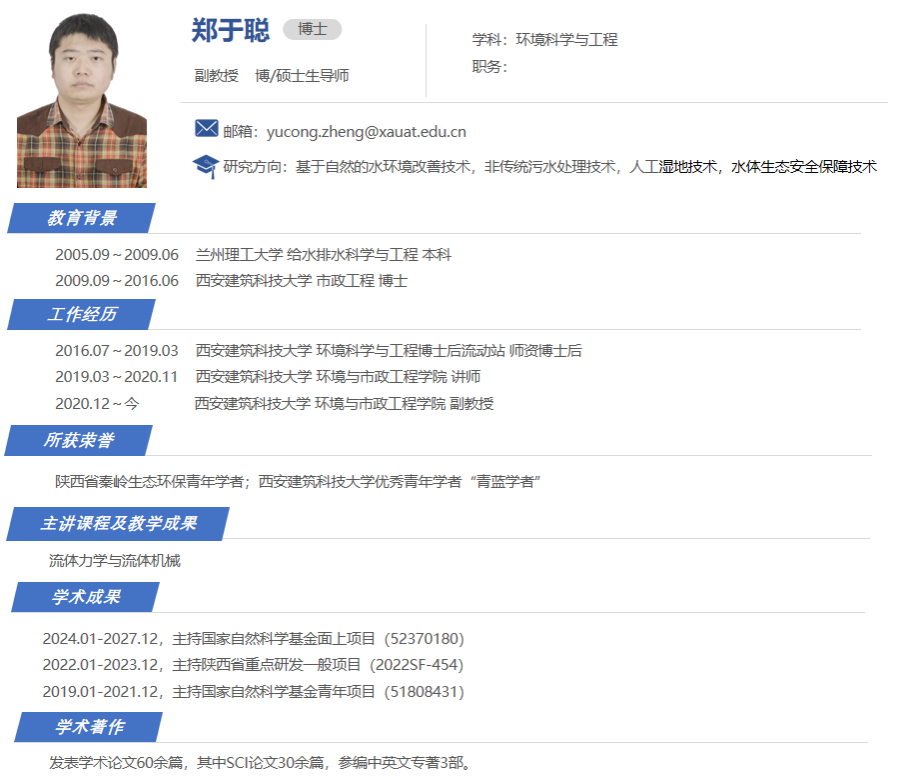Click the graduation cap research icon
Image resolution: width=914 pixels, height=781 pixels.
tap(205, 165)
